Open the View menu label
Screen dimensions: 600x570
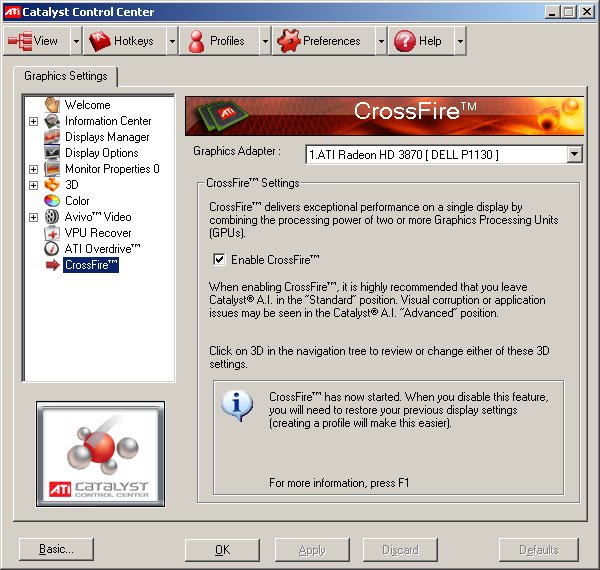[x=46, y=41]
